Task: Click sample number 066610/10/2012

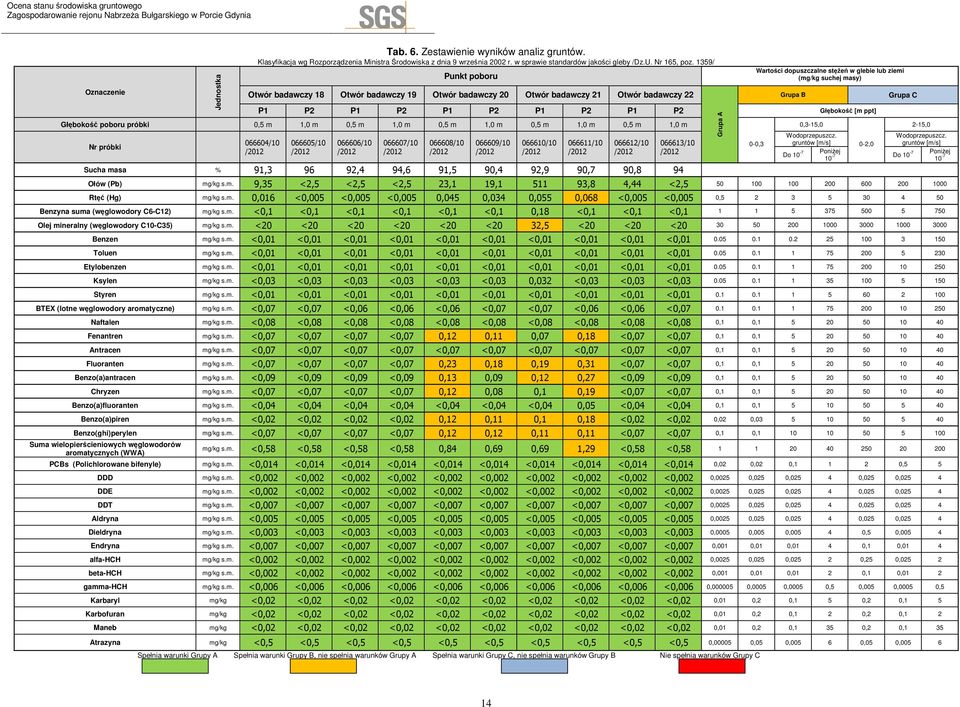Action: point(539,147)
